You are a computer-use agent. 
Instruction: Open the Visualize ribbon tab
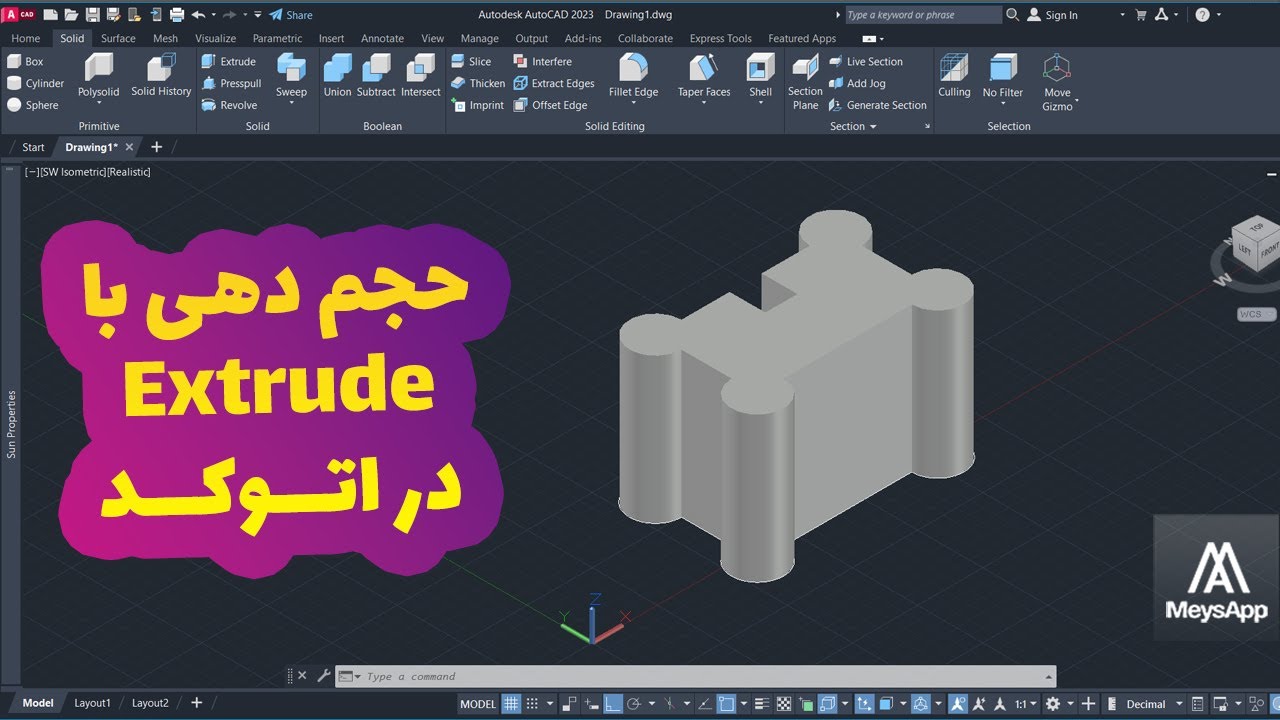[216, 38]
